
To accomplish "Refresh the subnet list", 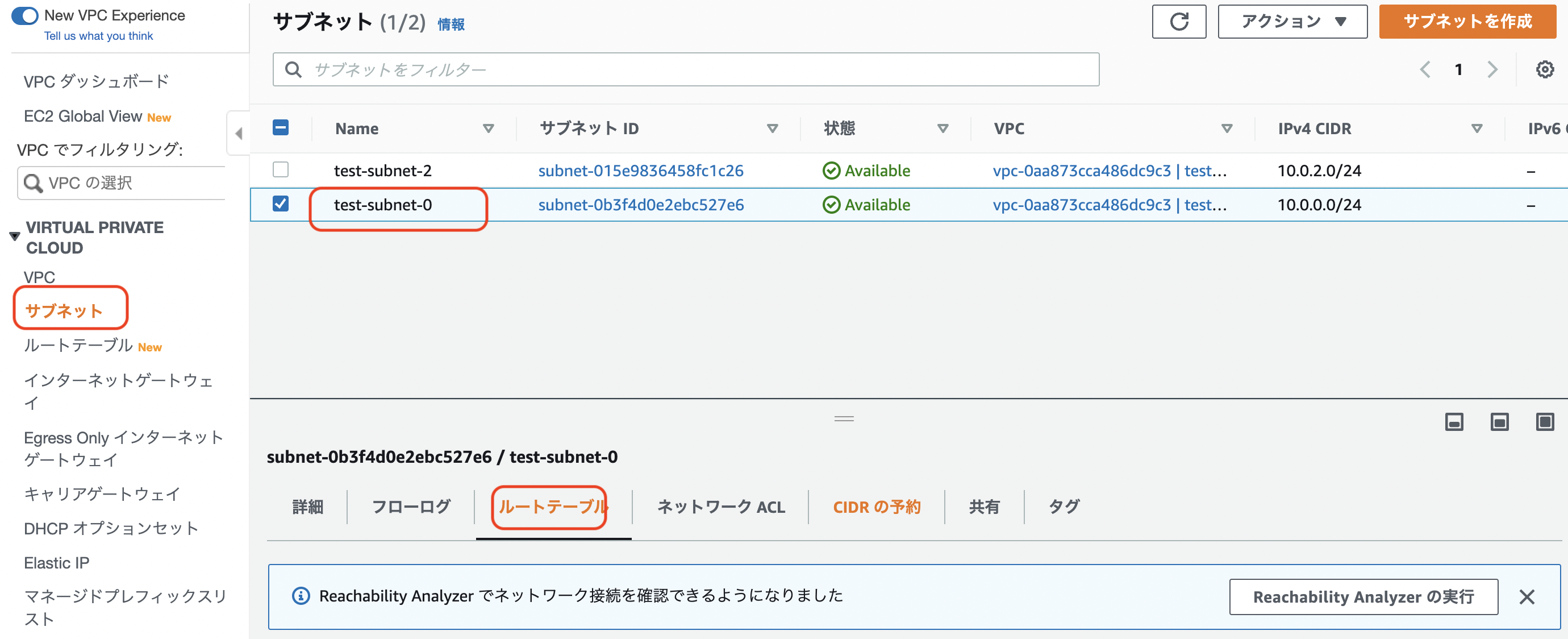I will point(1179,22).
